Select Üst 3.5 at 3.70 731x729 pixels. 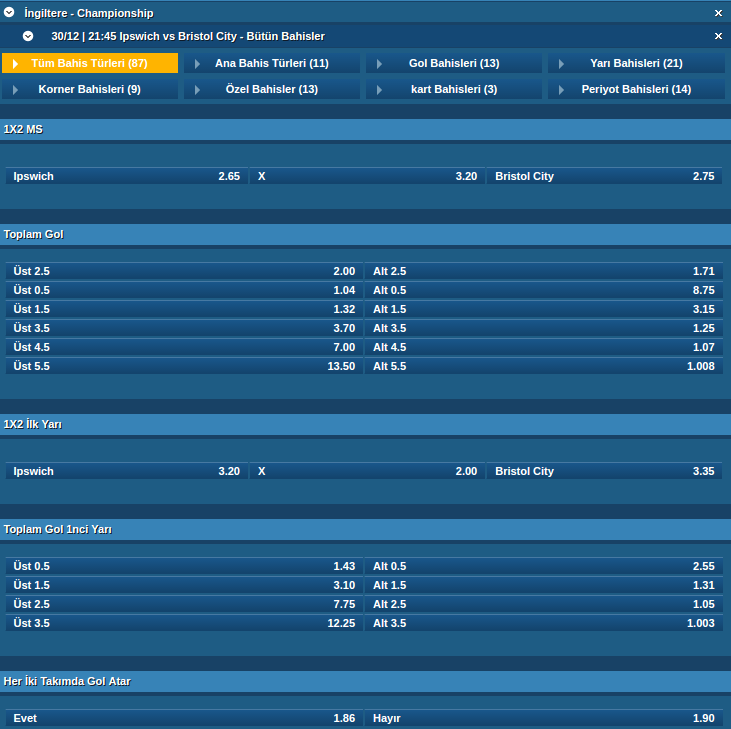click(x=184, y=328)
